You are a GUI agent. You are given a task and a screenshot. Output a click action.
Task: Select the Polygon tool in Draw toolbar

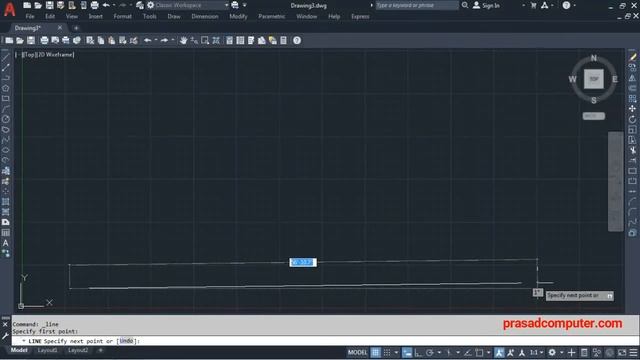pos(5,88)
